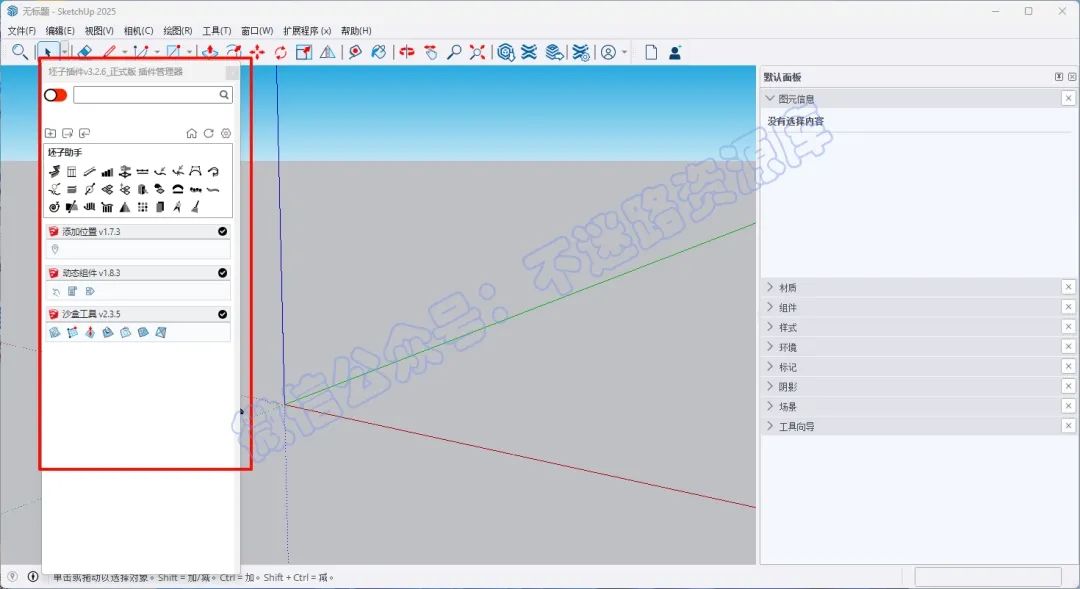
Task: Open the account dropdown arrow
Action: pyautogui.click(x=625, y=52)
